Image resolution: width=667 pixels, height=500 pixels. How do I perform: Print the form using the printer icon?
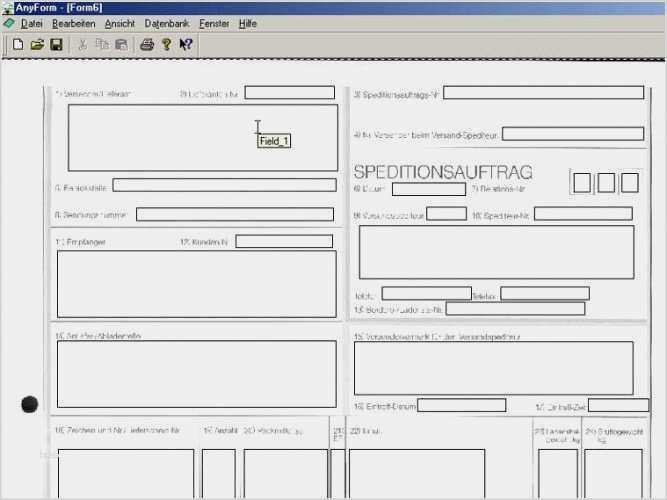pos(147,44)
